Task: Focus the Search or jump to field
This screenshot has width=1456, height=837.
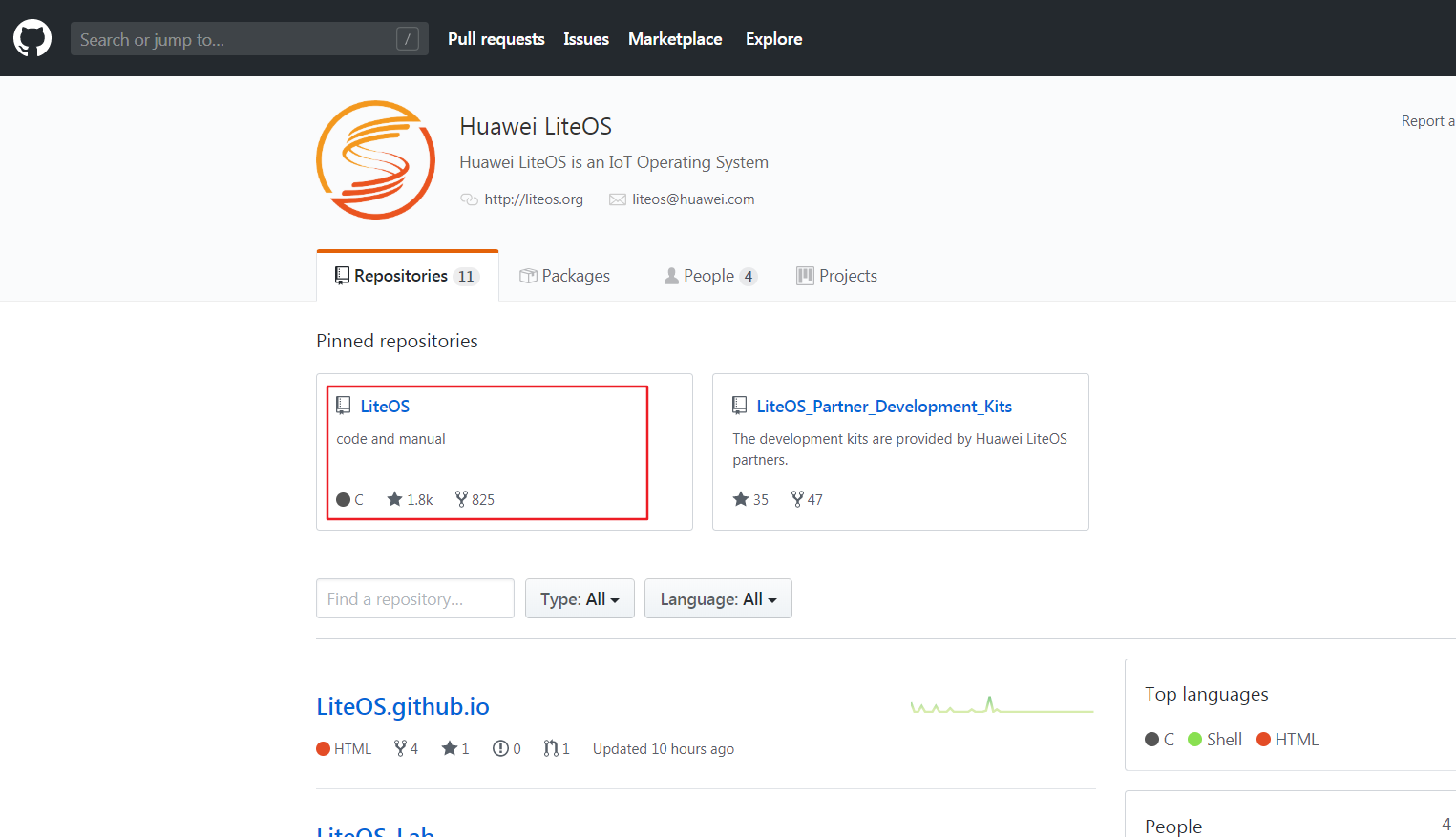Action: [249, 39]
